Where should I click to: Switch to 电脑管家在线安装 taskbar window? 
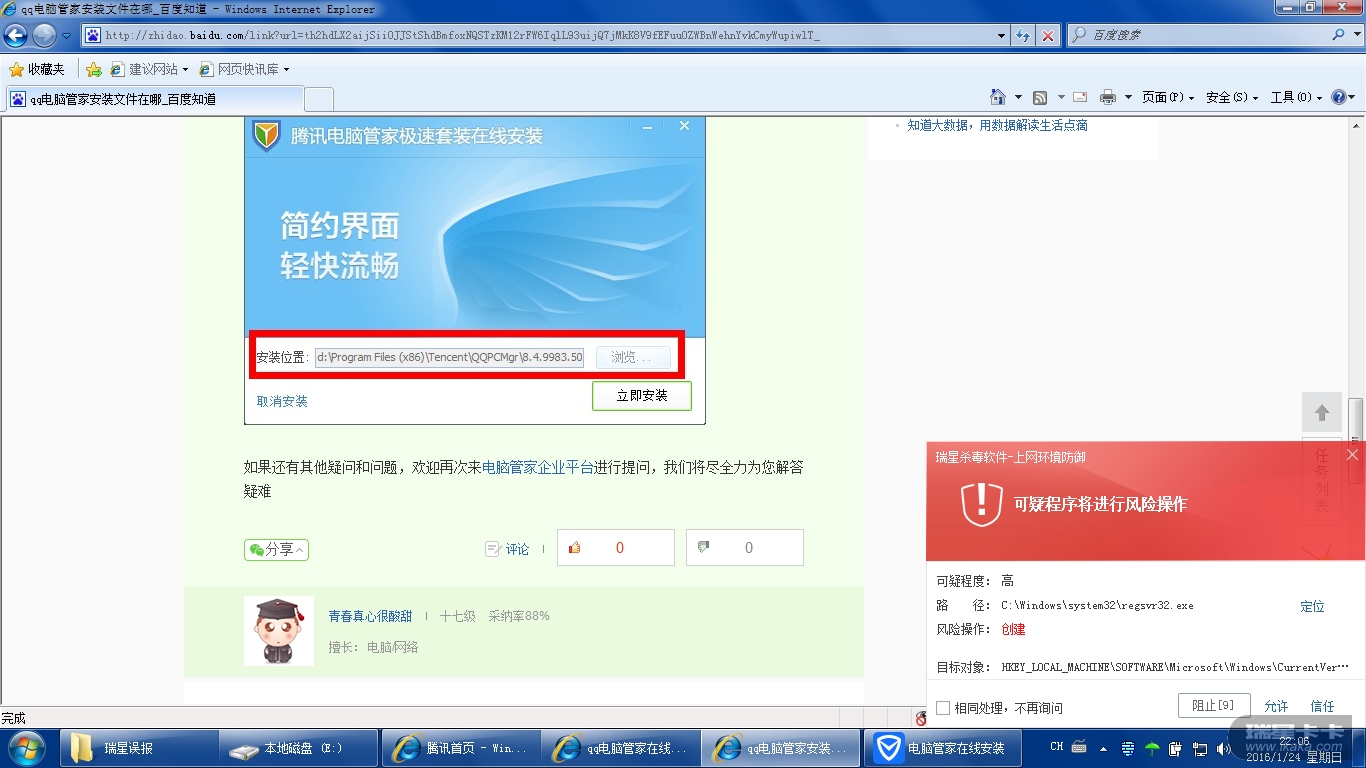point(942,748)
